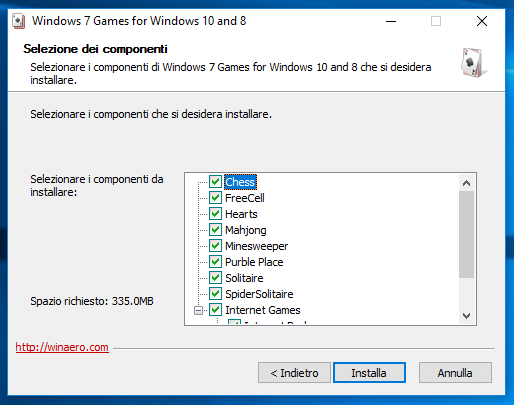Click the component list scrollbar thumb
This screenshot has height=405, width=514.
[x=466, y=234]
